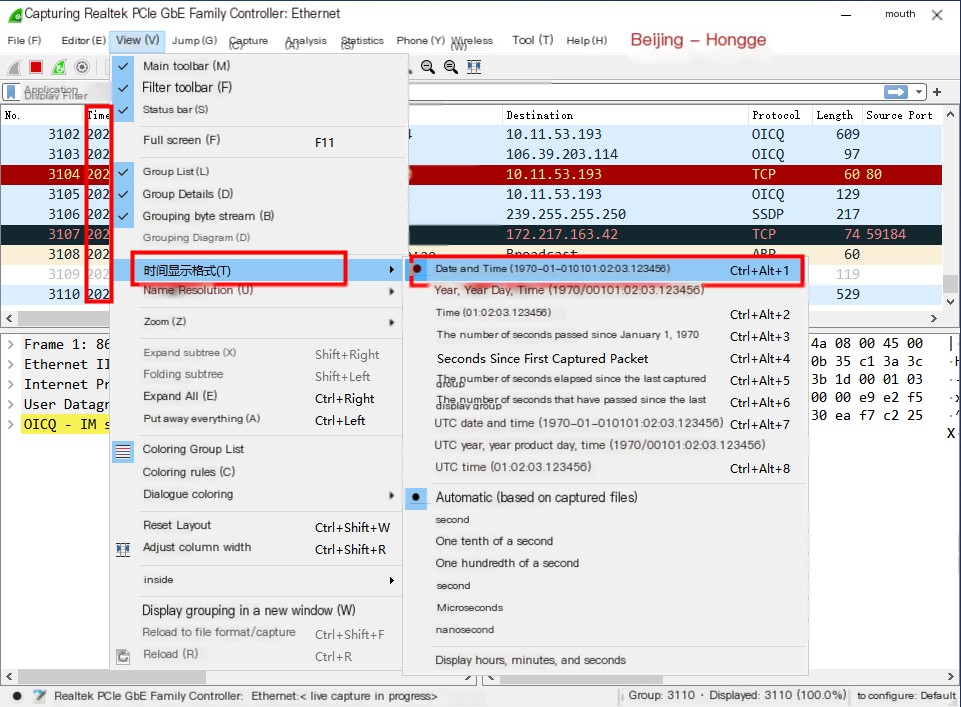The width and height of the screenshot is (961, 707).
Task: Expand the Frame 1 tree row
Action: click(x=10, y=344)
